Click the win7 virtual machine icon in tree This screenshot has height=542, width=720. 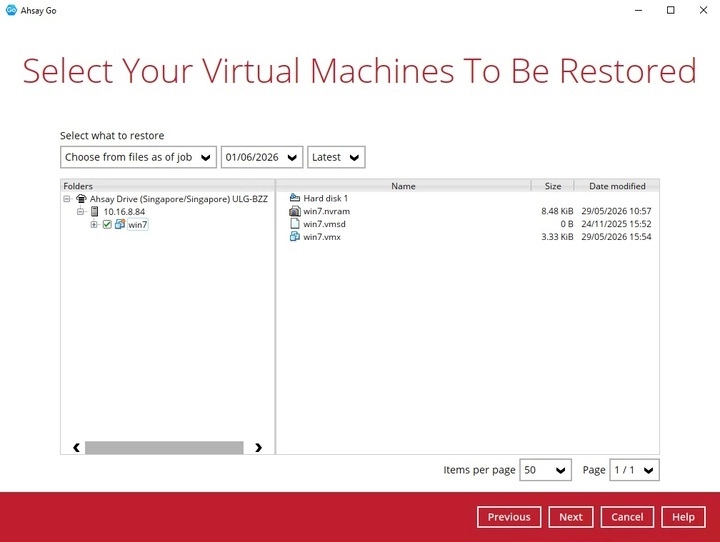[x=120, y=224]
